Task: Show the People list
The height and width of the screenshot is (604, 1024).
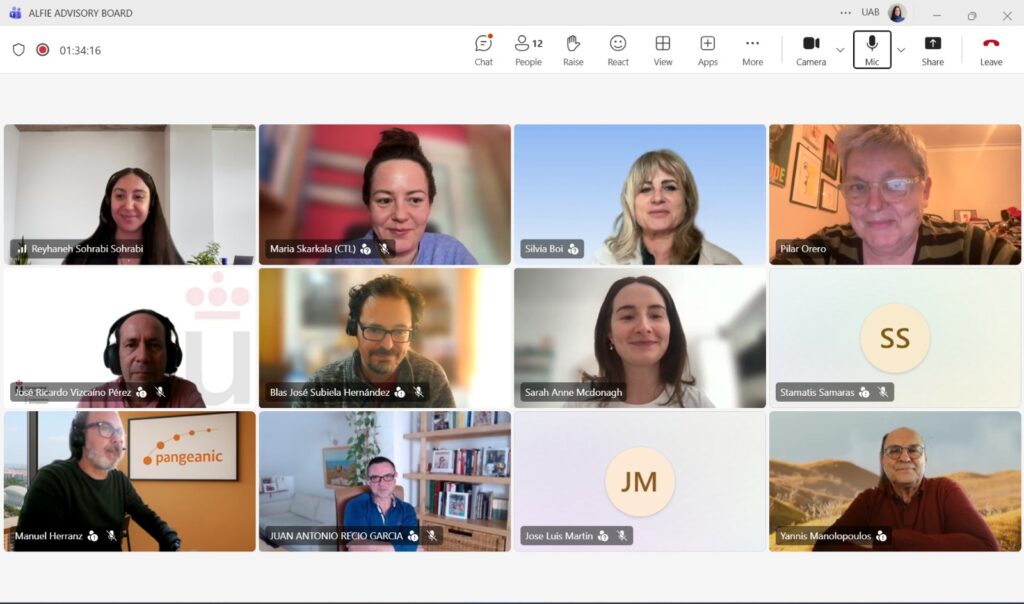Action: coord(528,49)
